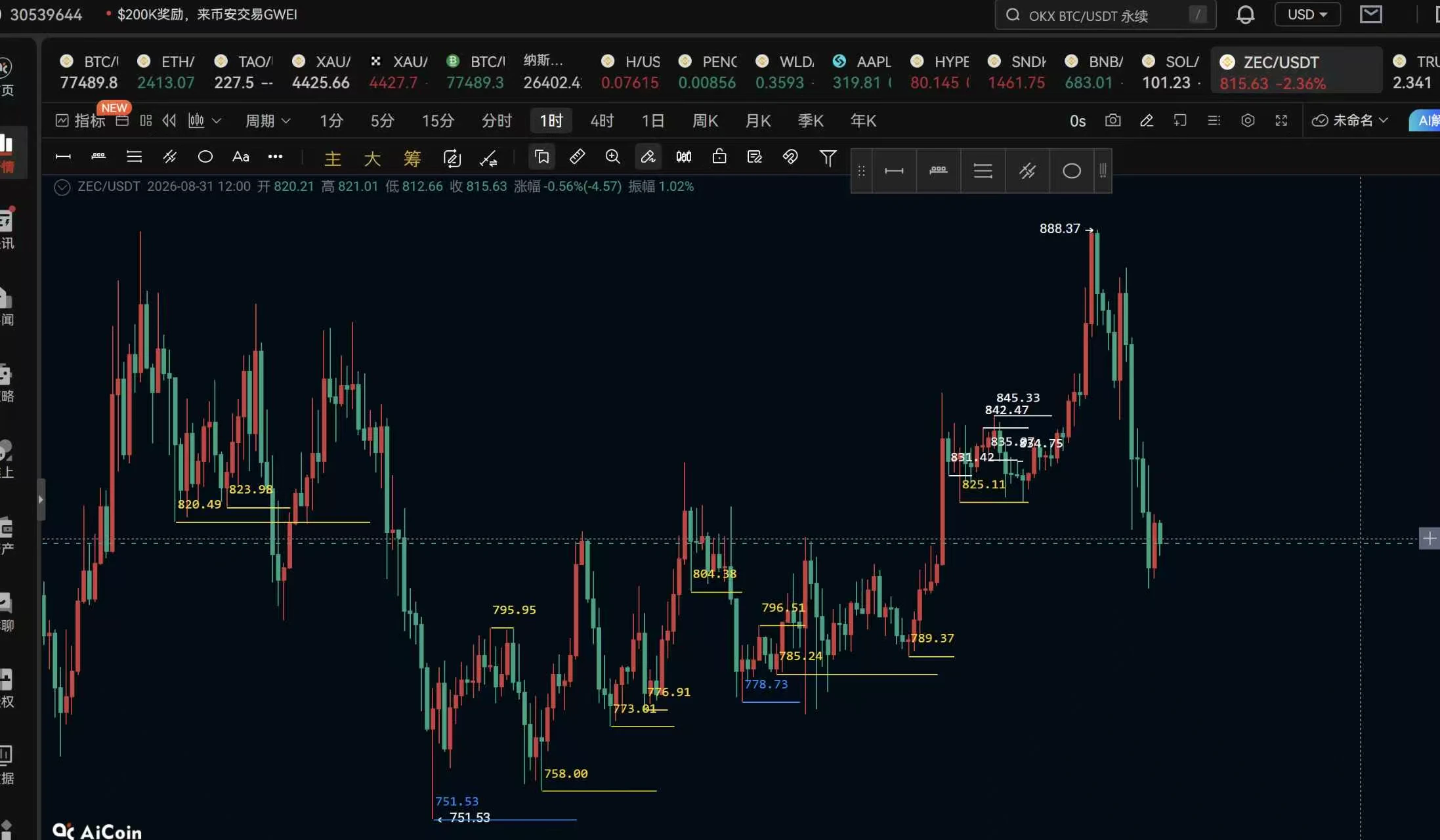Select the ellipse drawing tool
Viewport: 1440px width, 840px height.
tap(205, 157)
